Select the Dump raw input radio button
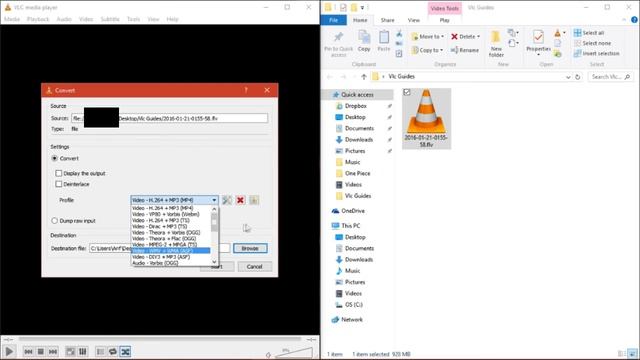The height and width of the screenshot is (360, 640). point(54,221)
